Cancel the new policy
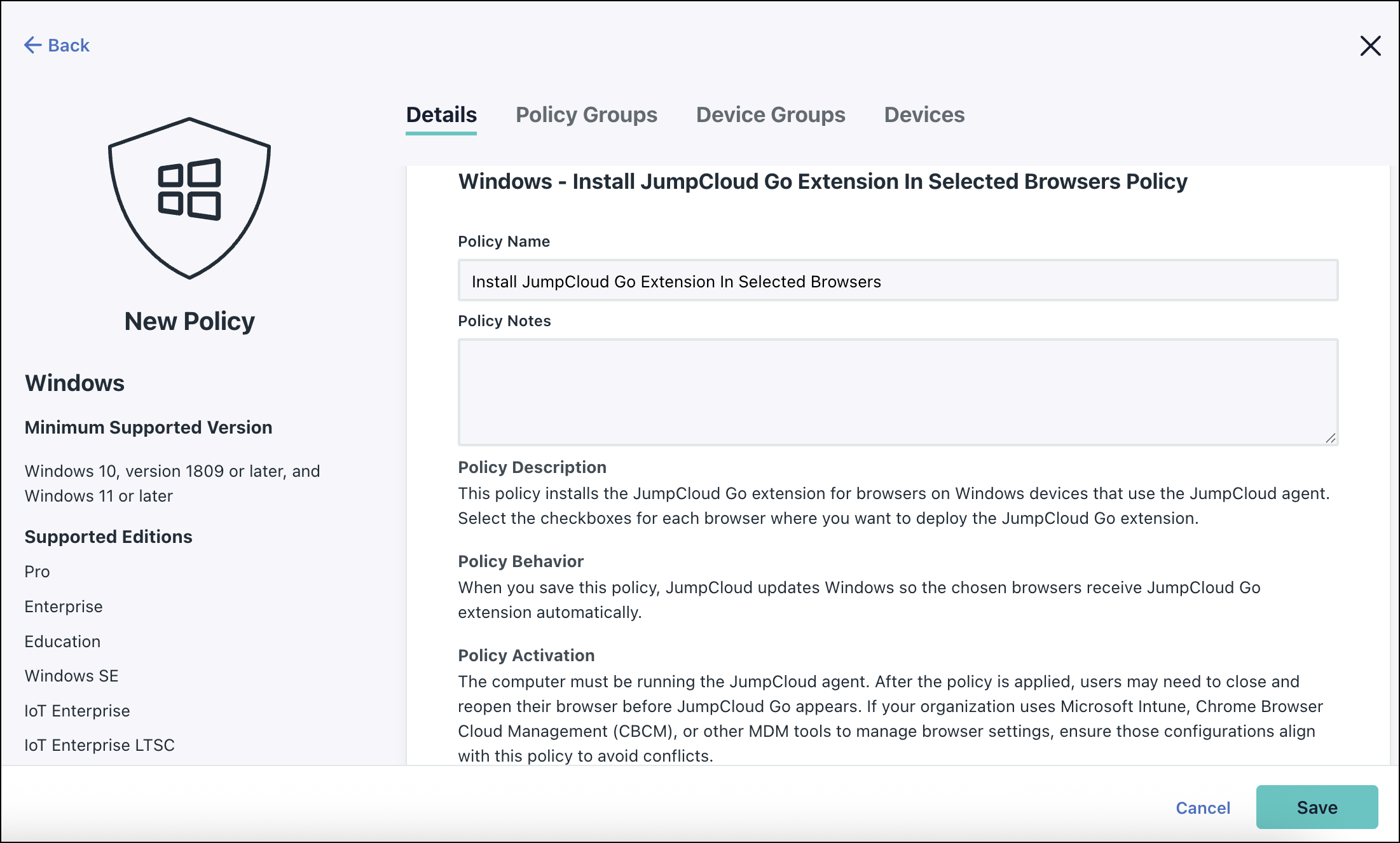1400x843 pixels. point(1203,807)
